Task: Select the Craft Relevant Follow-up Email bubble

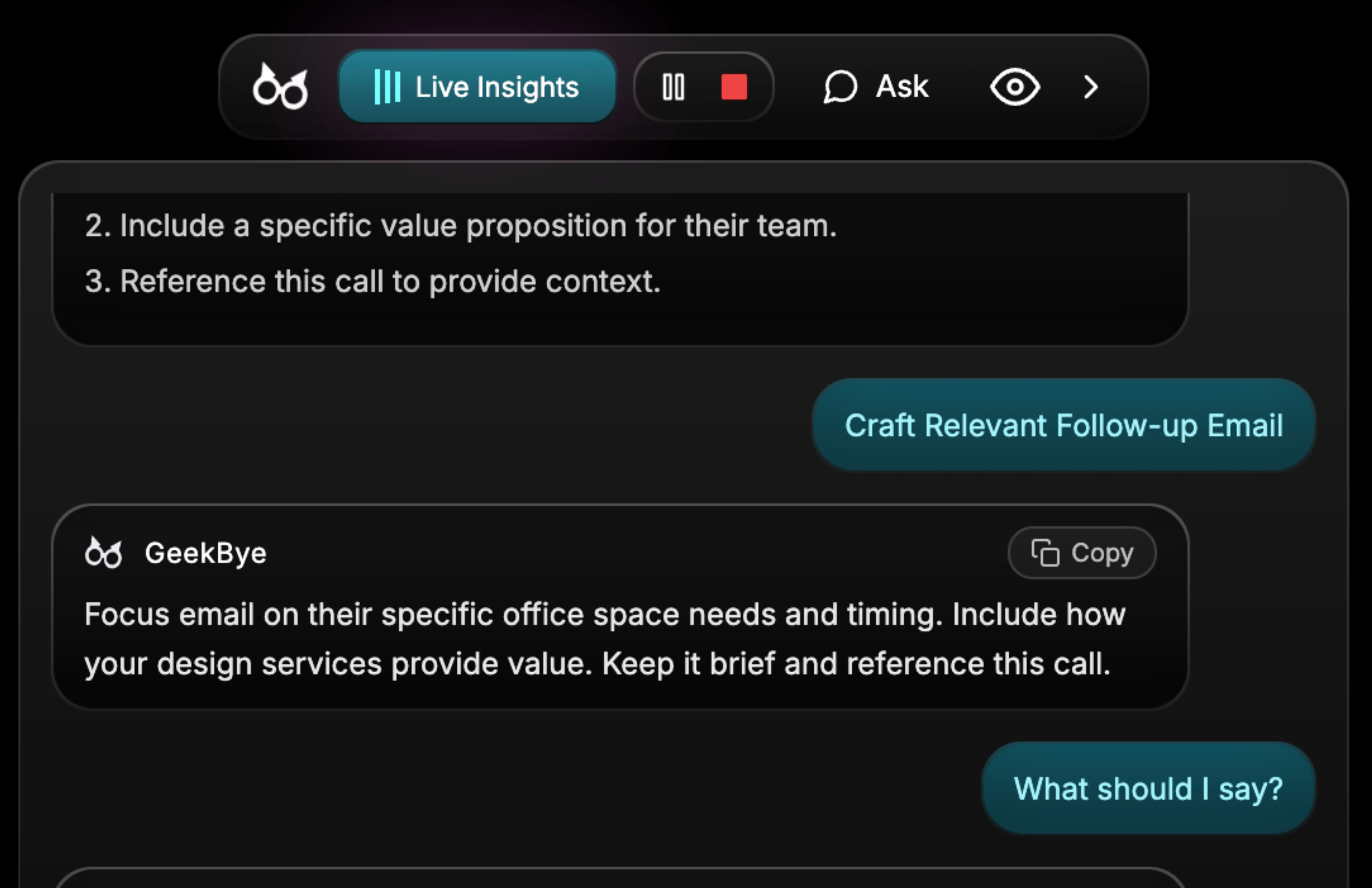Action: (x=1063, y=425)
